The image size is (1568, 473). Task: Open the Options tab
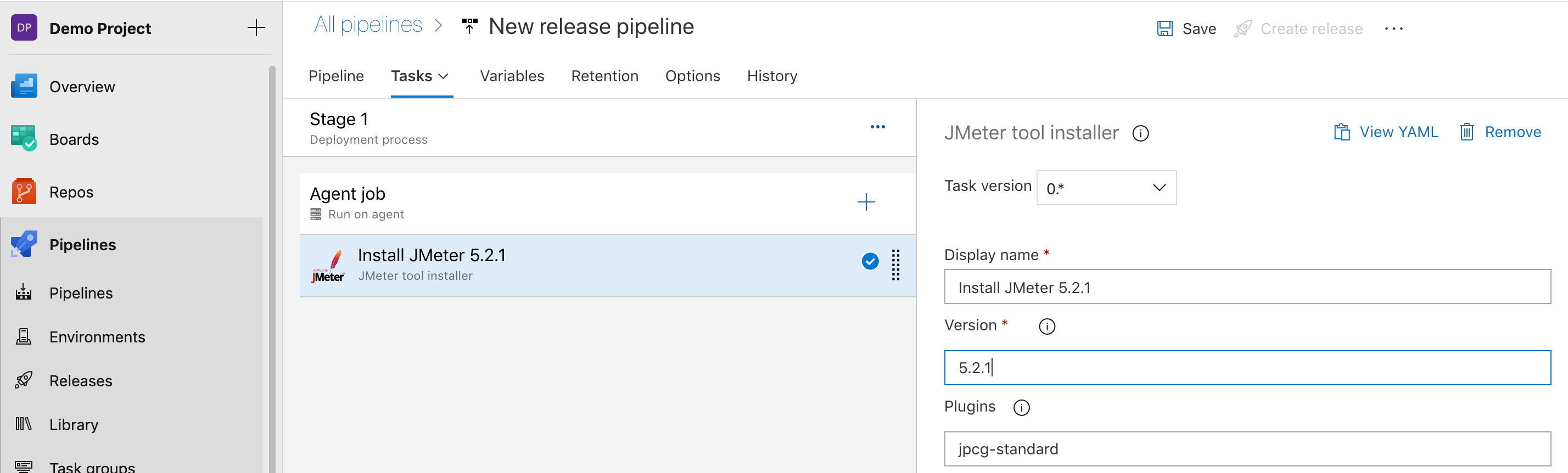(x=693, y=76)
